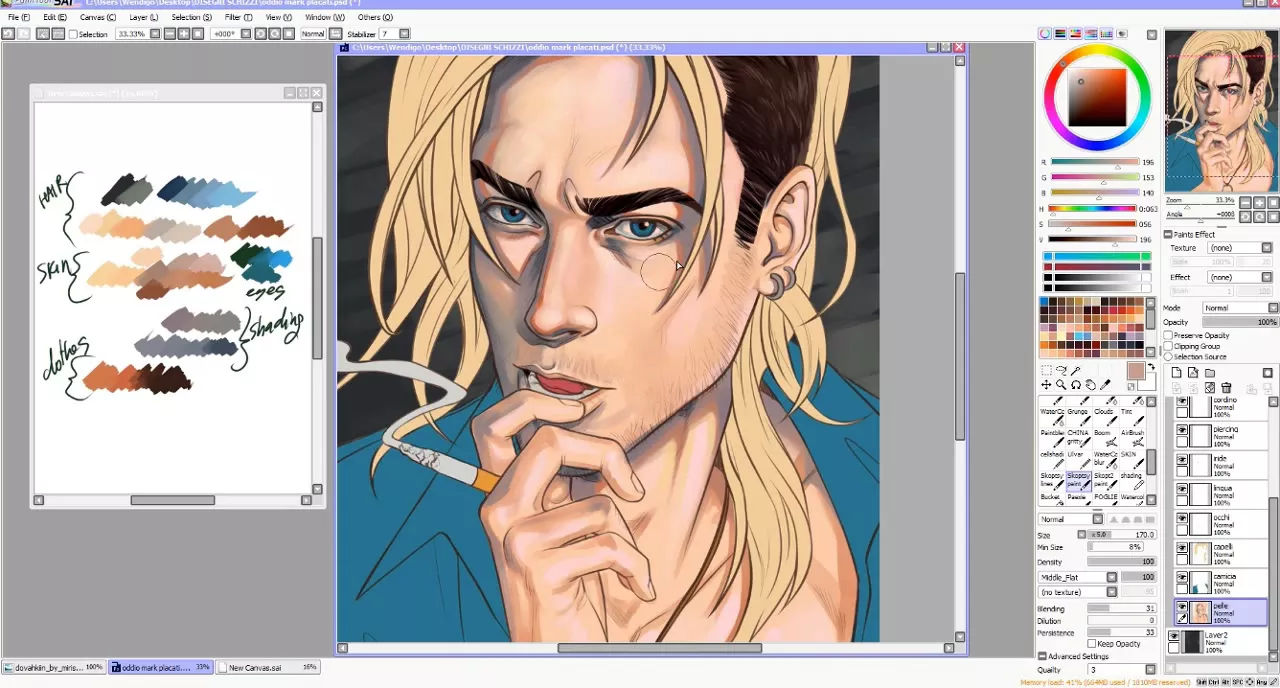Select the Hand pan tool
The image size is (1280, 688).
(1090, 385)
